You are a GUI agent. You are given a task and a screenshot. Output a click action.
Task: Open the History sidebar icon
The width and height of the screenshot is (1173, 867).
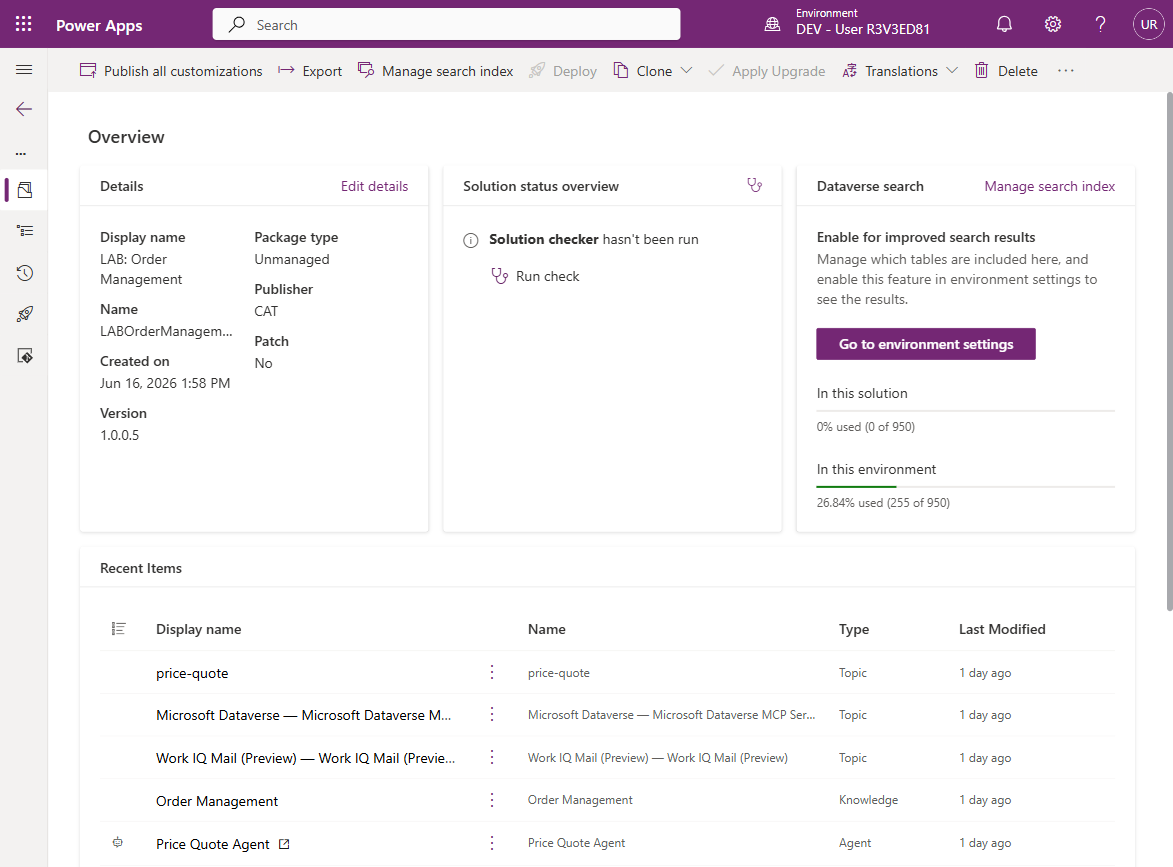coord(25,273)
